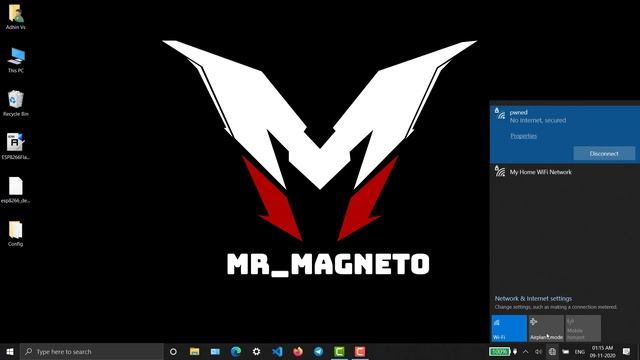640x360 pixels.
Task: Open Cortana circle icon in taskbar
Action: click(173, 351)
